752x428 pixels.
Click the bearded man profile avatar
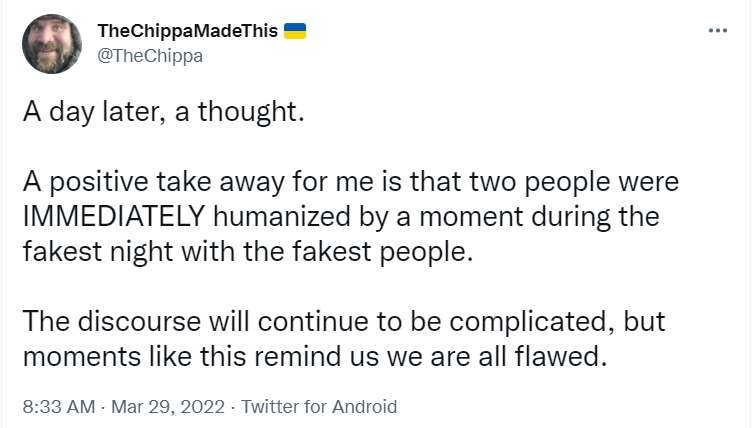click(52, 44)
